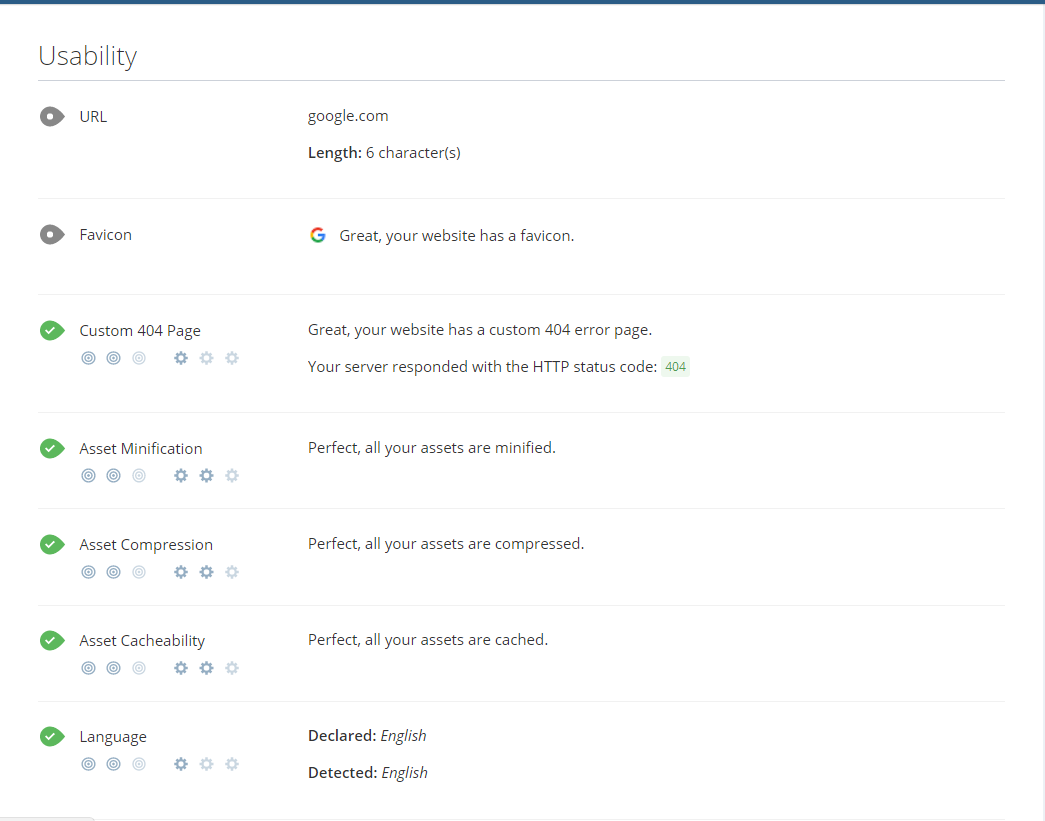Select the Asset Cacheability label

[x=142, y=641]
